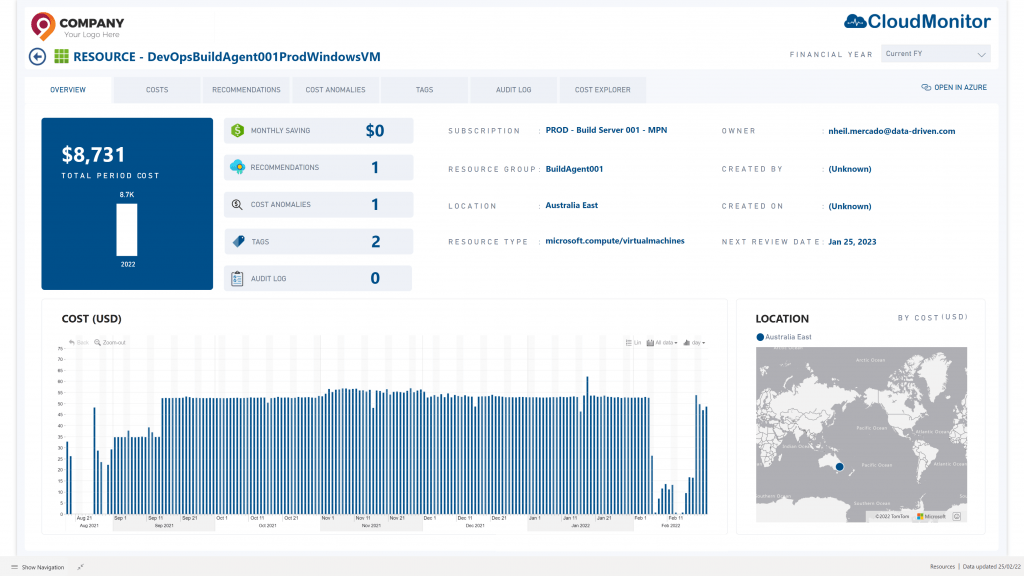The width and height of the screenshot is (1024, 576).
Task: Click the BY COST (USD) label
Action: (933, 317)
